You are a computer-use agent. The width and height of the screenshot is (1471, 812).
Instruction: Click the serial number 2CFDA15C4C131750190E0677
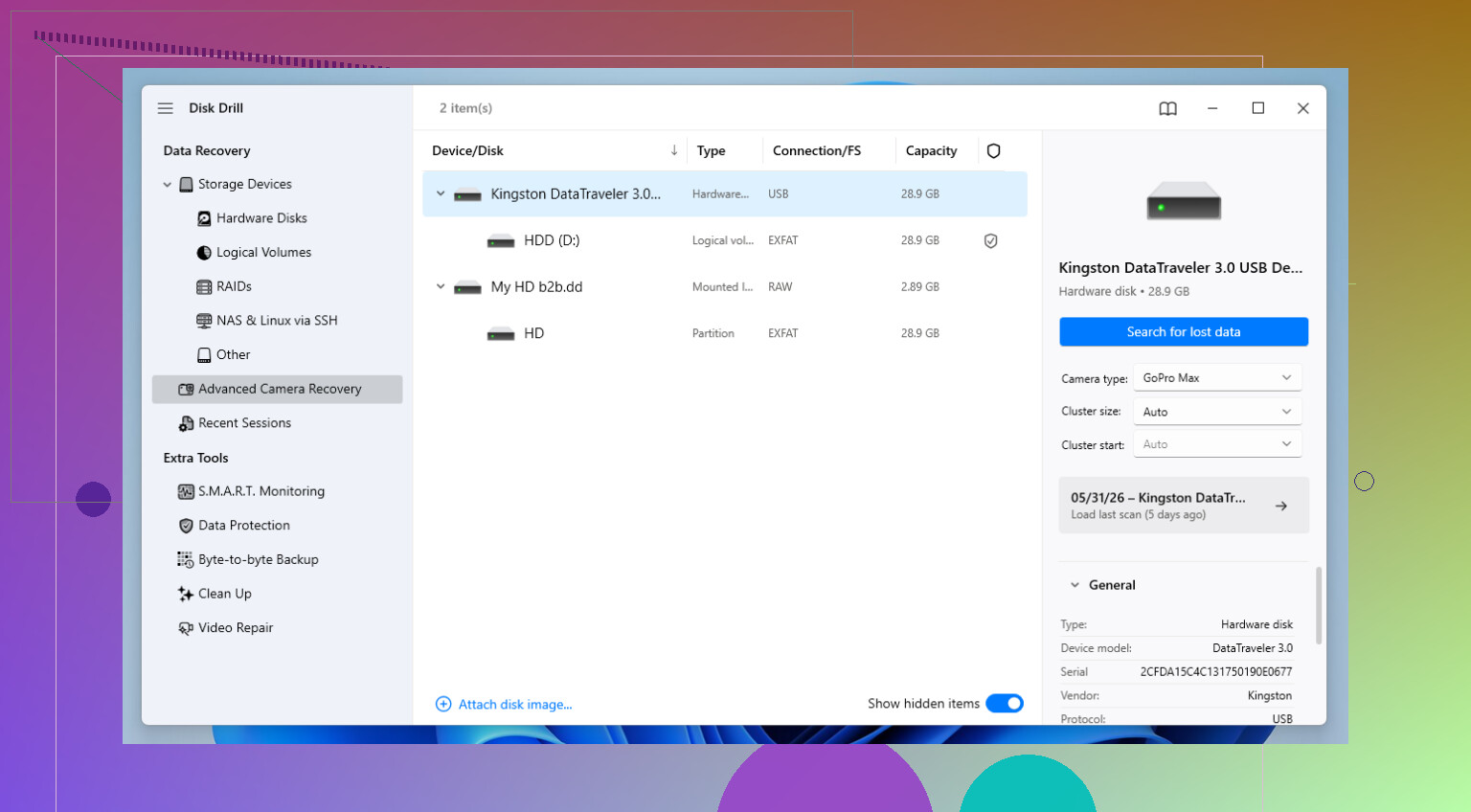[1216, 672]
